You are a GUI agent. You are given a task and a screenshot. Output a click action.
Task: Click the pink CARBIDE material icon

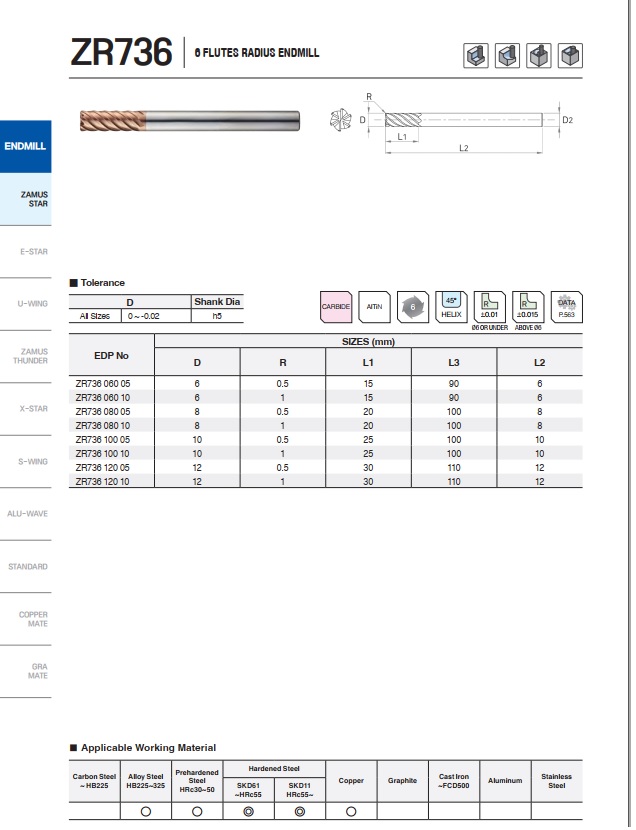[336, 306]
